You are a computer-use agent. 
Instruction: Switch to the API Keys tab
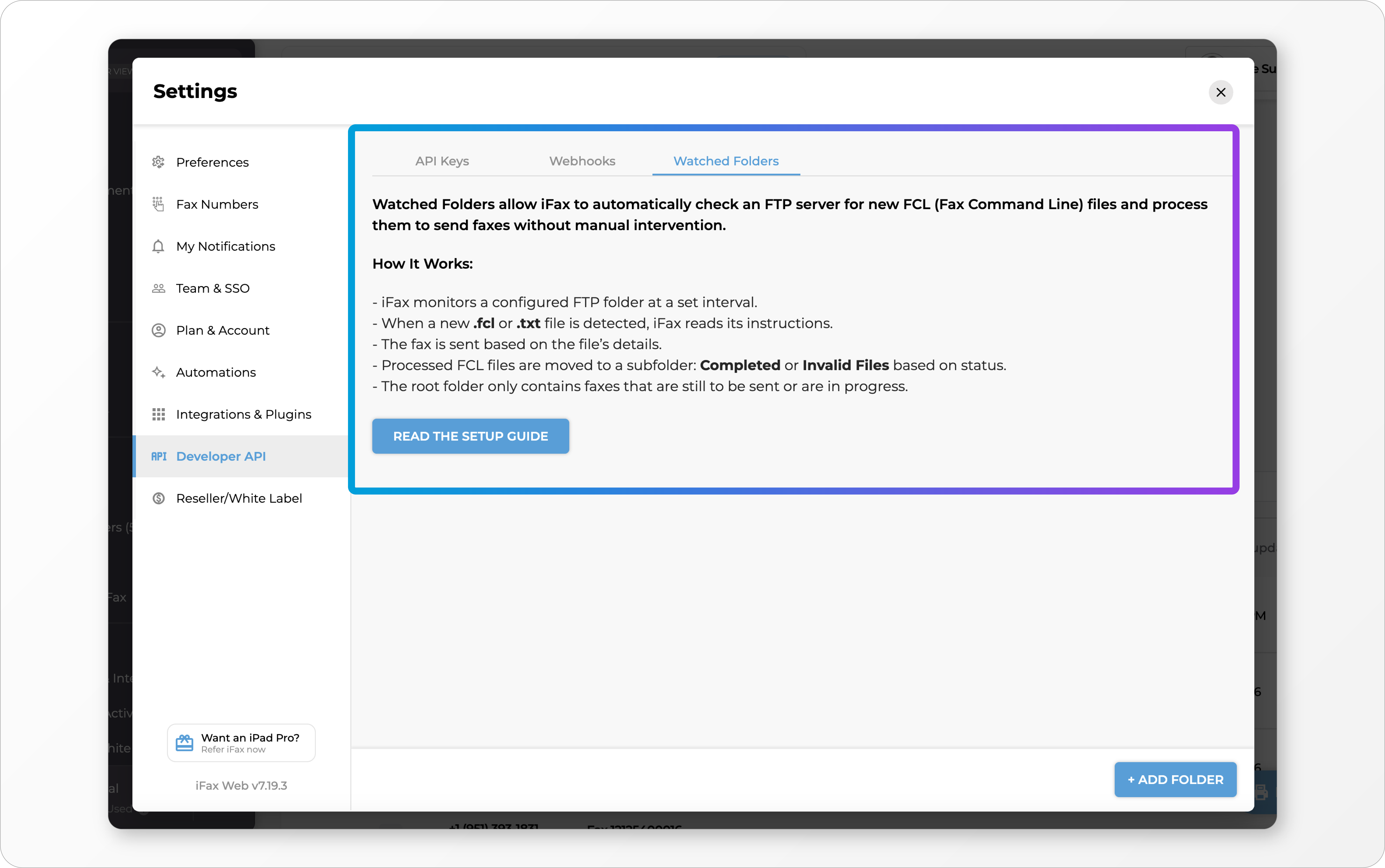(442, 161)
